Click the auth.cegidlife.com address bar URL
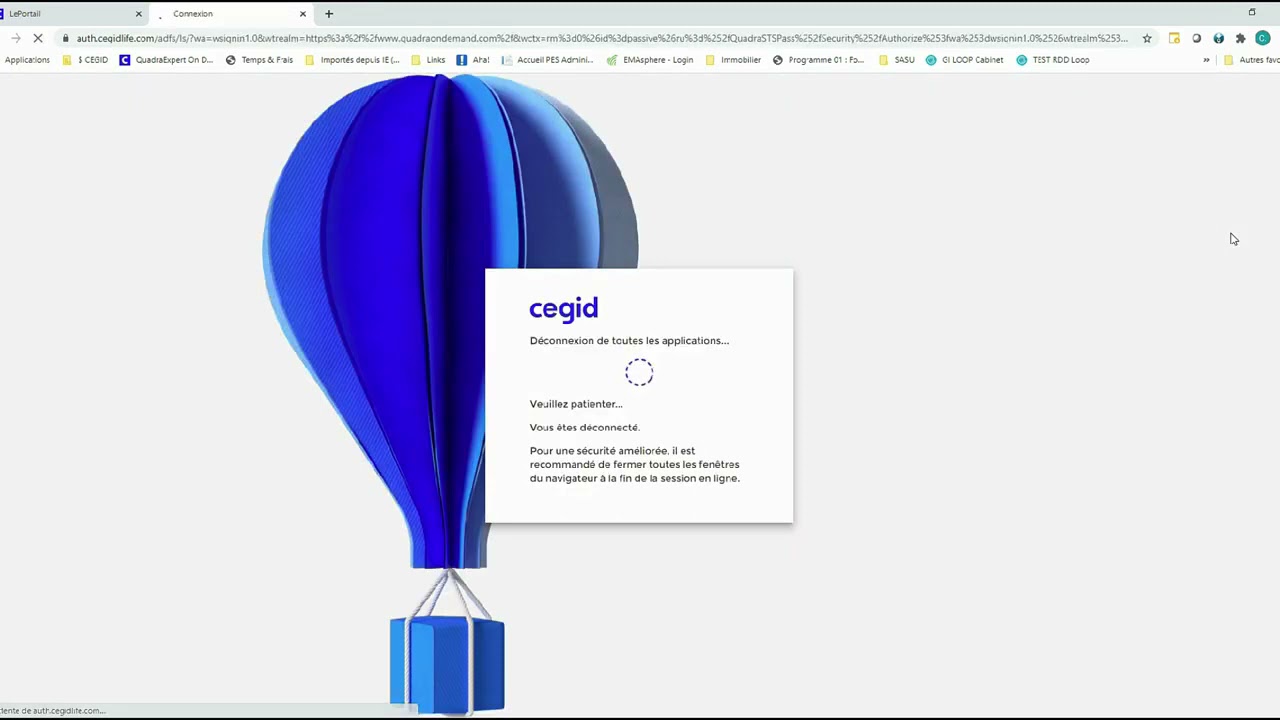1280x720 pixels. tap(601, 38)
